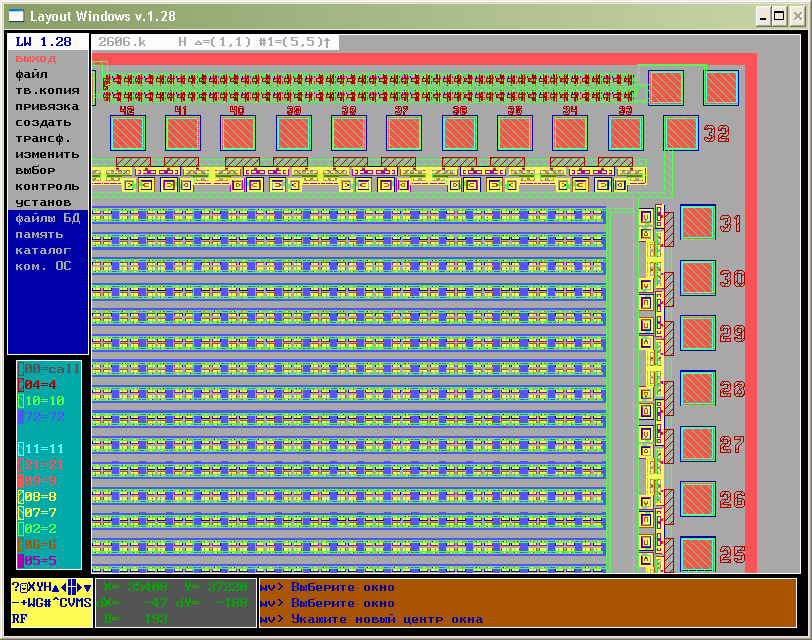
Task: Click the Y= 37220 coordinate readout
Action: click(x=216, y=587)
